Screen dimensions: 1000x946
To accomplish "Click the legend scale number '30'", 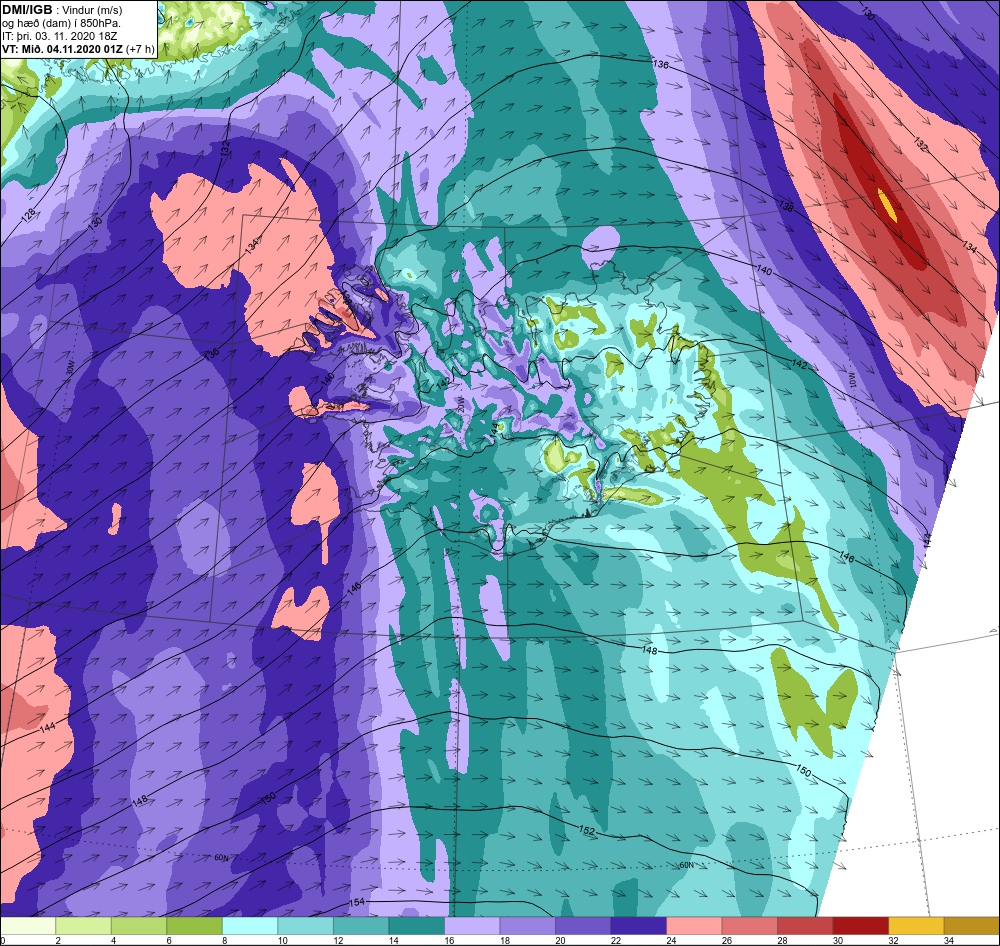I will (837, 940).
